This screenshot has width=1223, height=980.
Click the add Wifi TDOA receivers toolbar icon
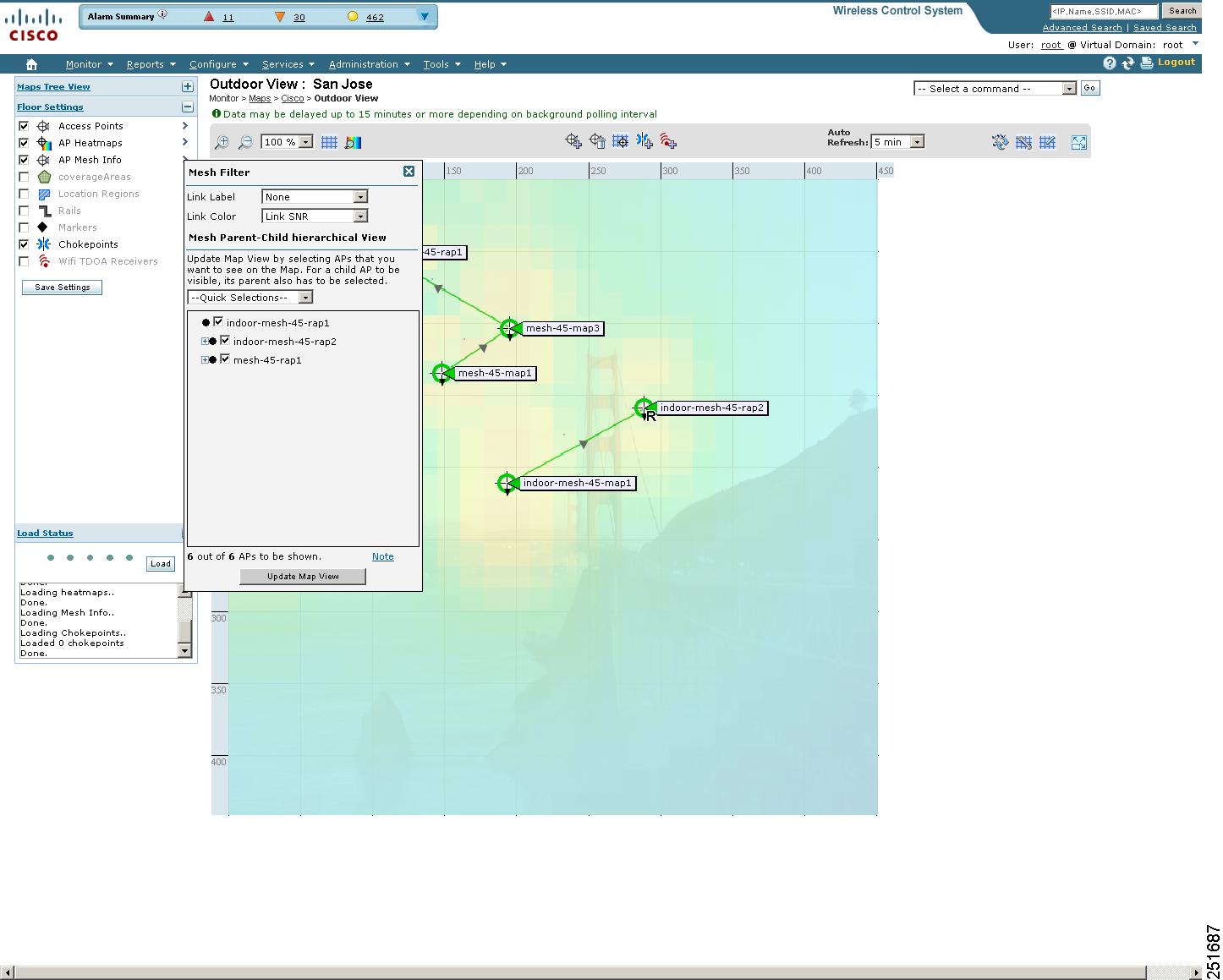point(668,141)
